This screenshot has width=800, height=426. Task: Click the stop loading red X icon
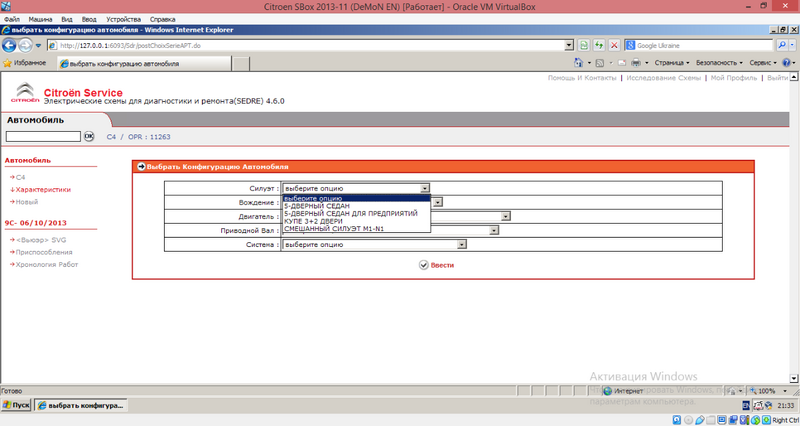point(613,45)
